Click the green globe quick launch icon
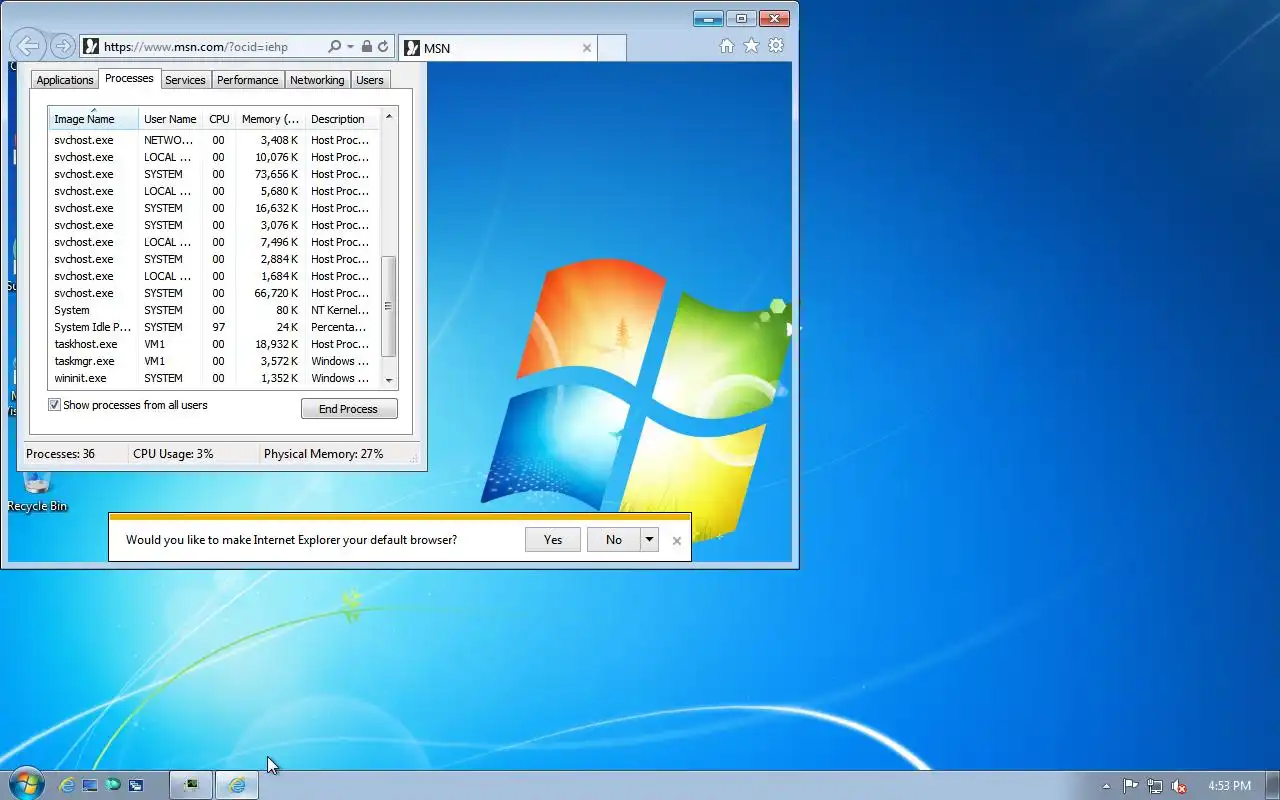The height and width of the screenshot is (800, 1280). point(113,785)
